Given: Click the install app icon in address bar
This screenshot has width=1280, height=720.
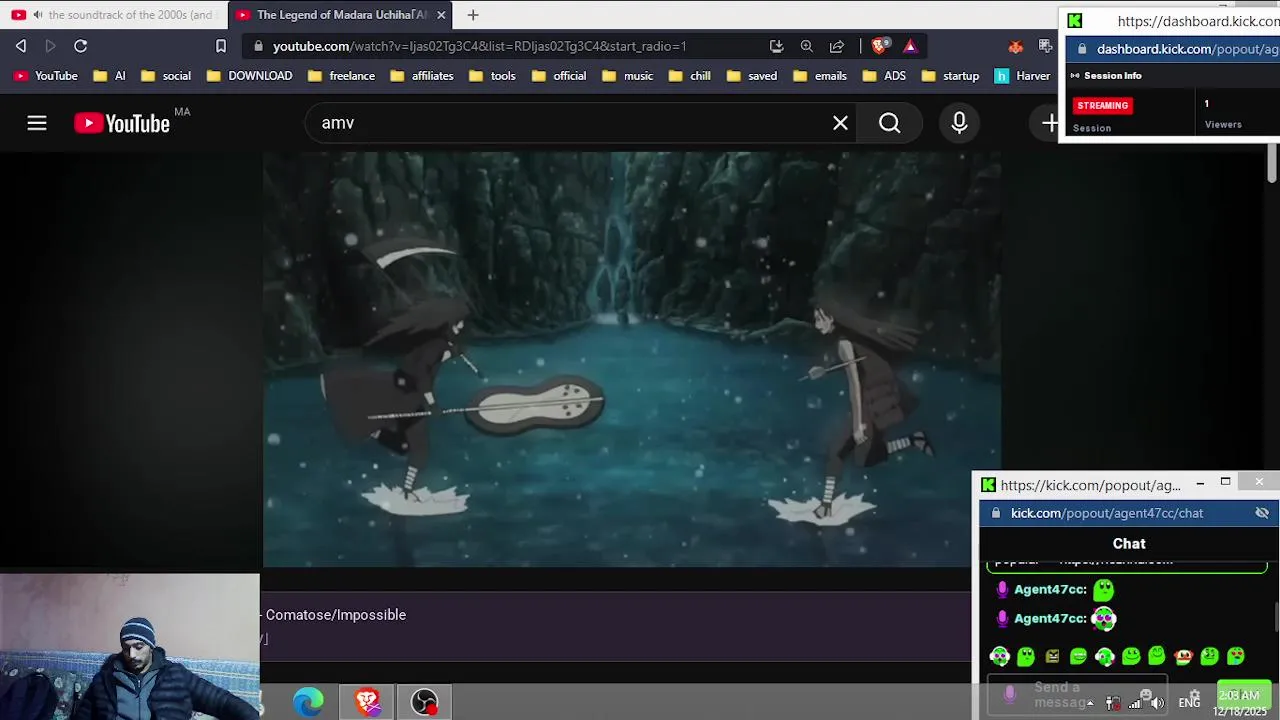Looking at the screenshot, I should tap(776, 46).
